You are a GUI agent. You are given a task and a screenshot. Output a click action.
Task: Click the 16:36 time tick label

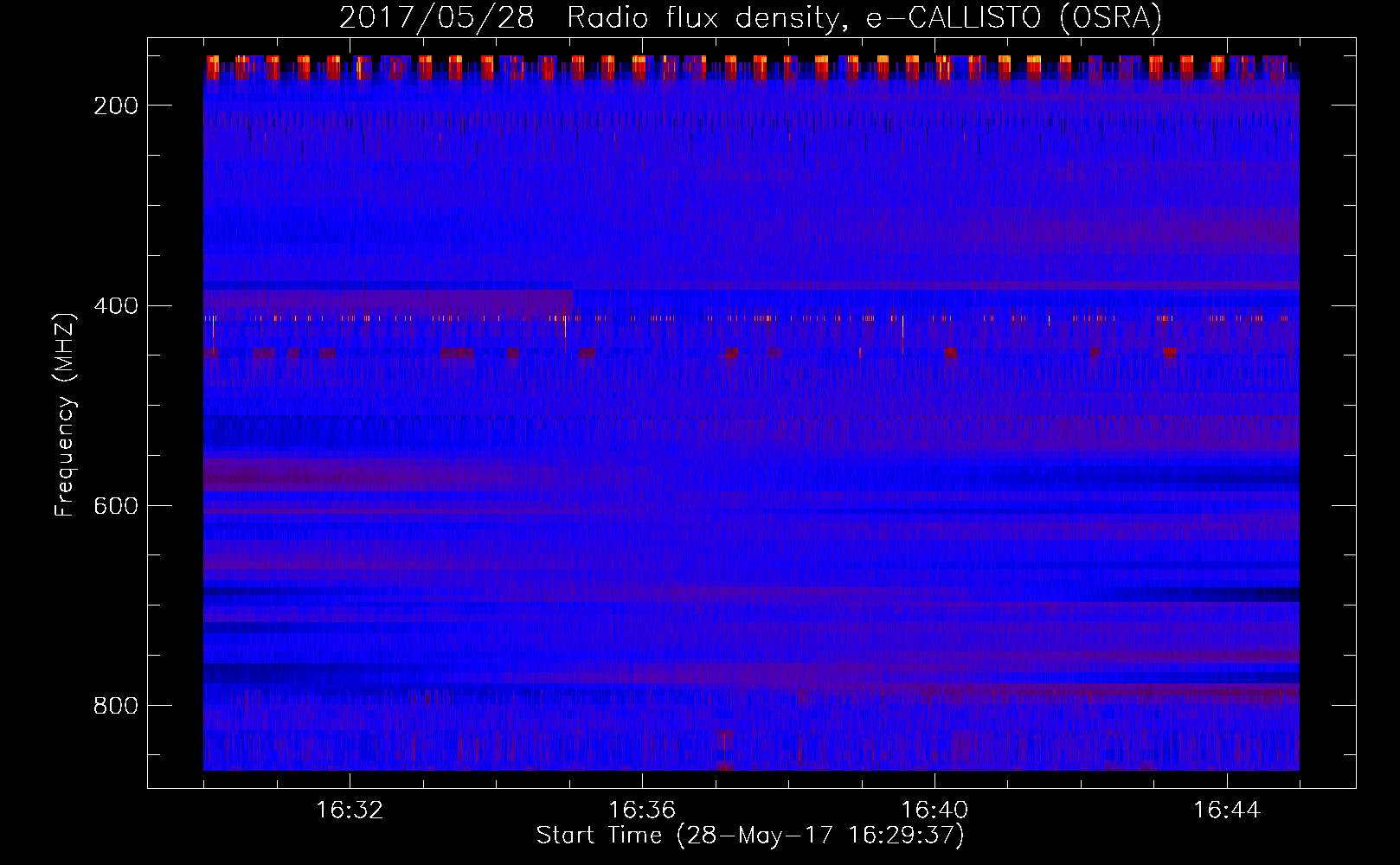pos(642,811)
